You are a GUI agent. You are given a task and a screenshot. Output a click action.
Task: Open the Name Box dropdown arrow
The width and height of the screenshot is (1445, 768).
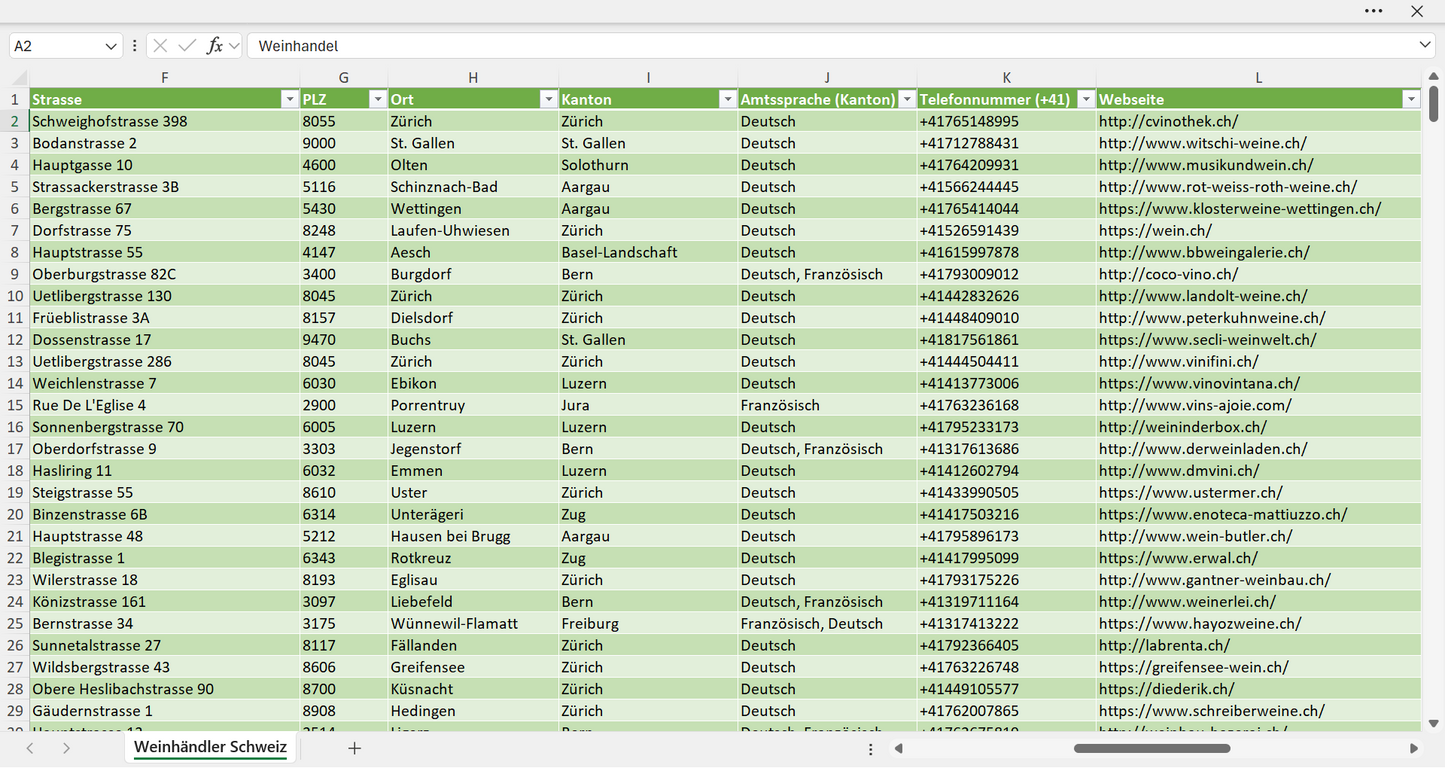[110, 46]
